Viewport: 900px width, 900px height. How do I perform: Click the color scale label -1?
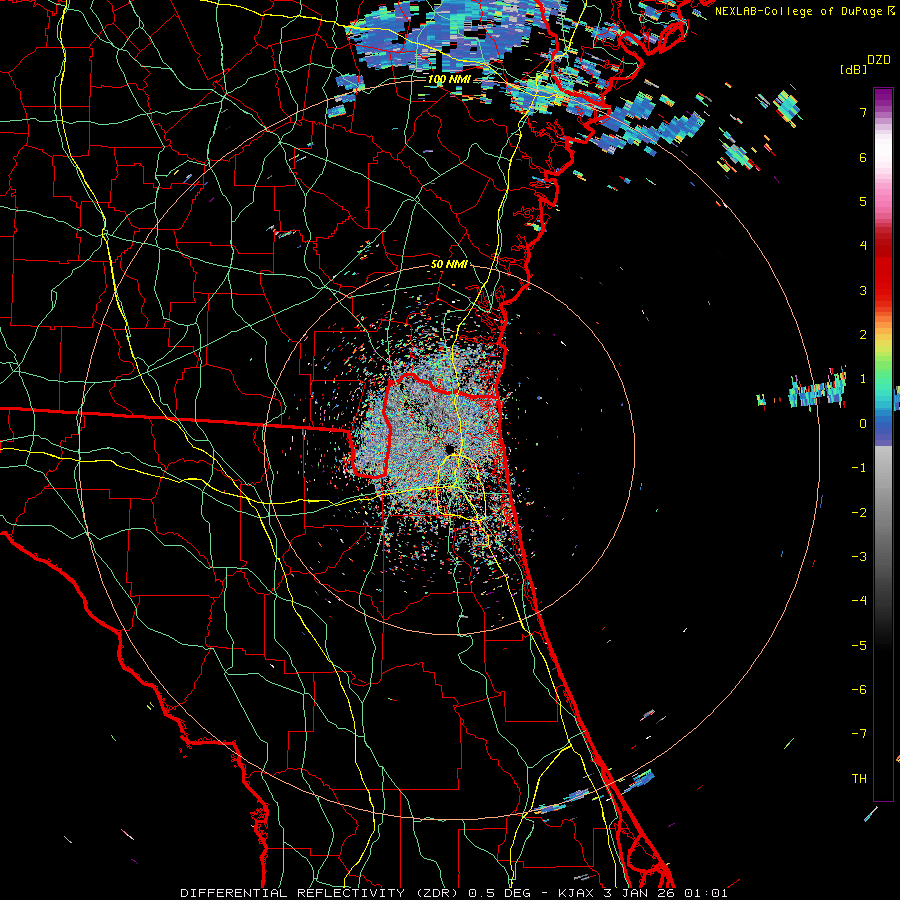[859, 468]
